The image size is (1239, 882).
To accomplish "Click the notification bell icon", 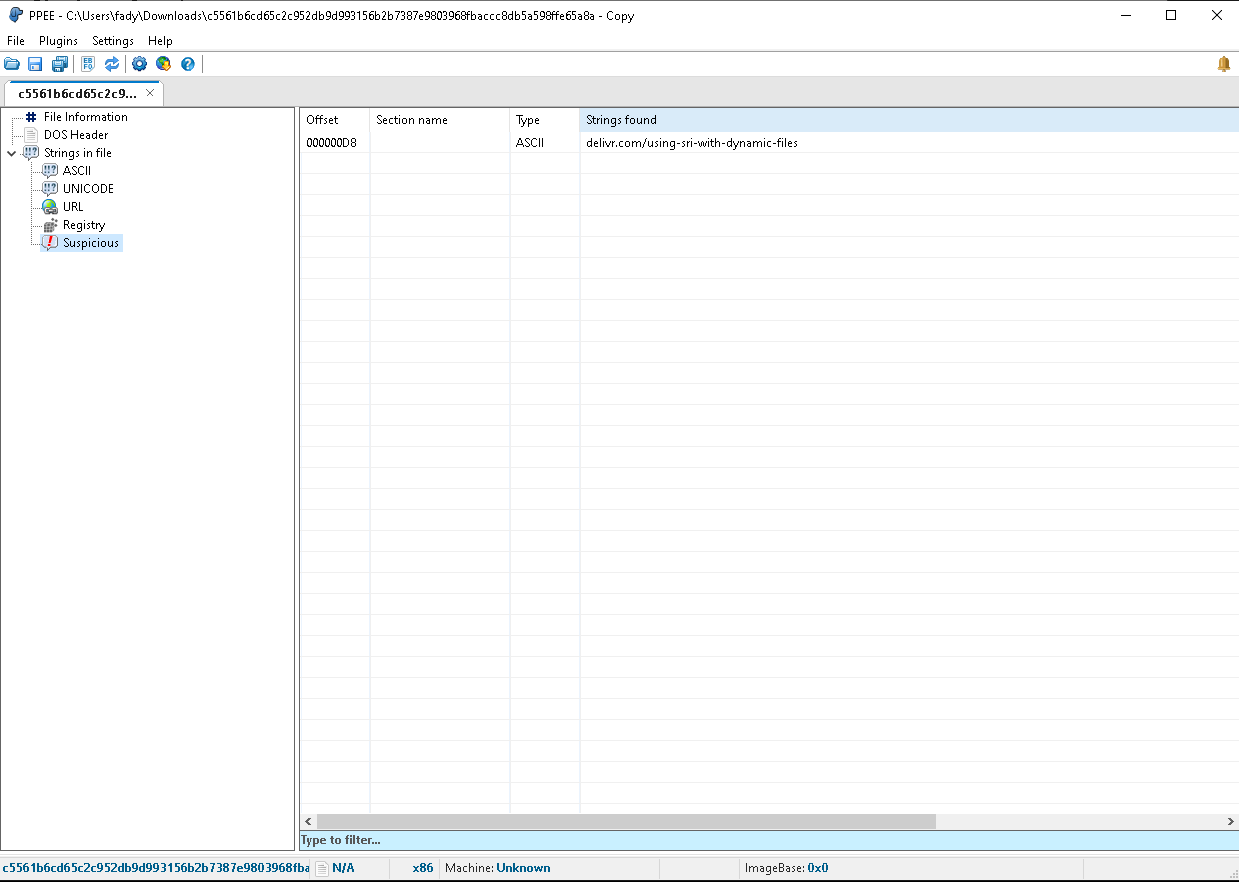I will click(1223, 64).
